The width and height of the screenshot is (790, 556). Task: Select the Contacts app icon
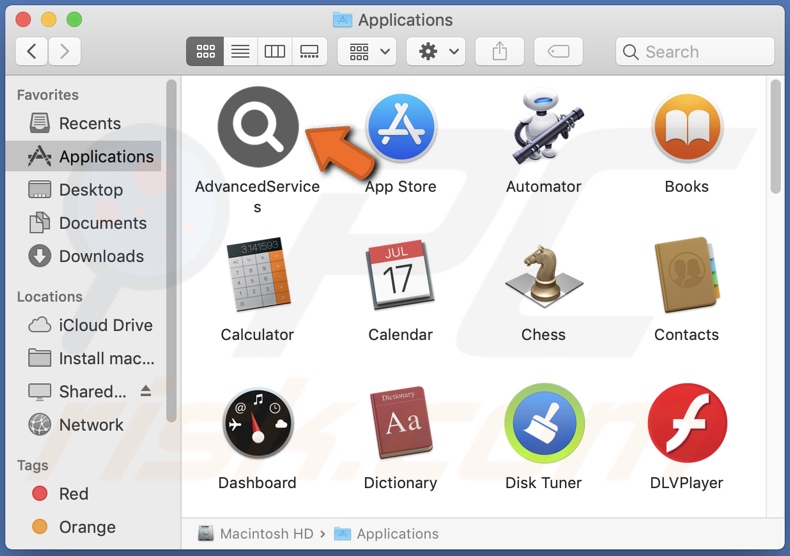click(x=687, y=275)
